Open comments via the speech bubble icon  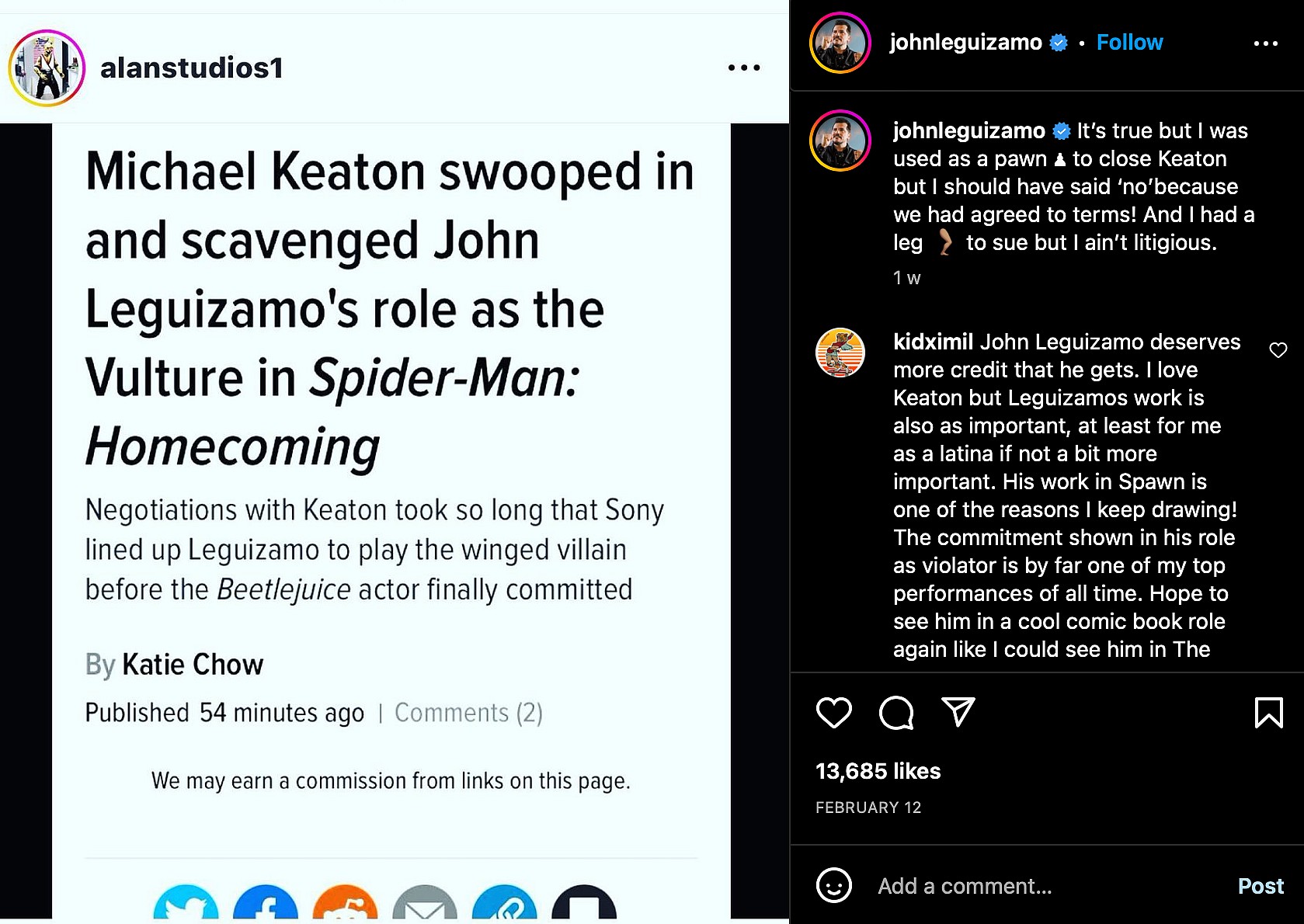click(x=895, y=712)
